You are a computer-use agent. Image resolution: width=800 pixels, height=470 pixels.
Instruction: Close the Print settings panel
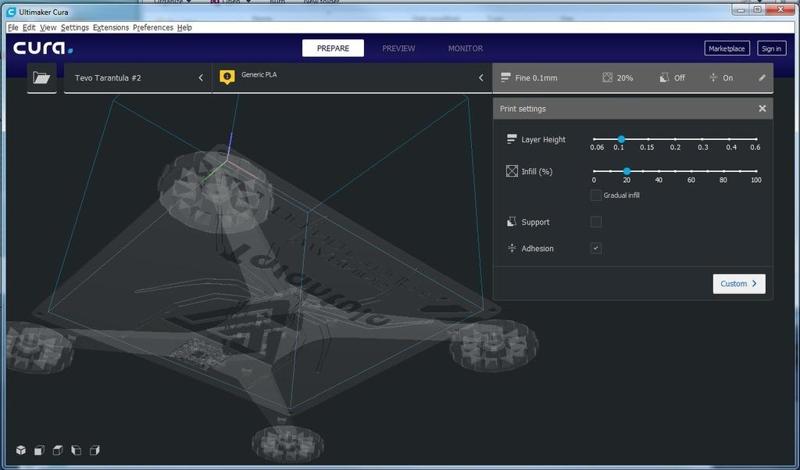click(x=762, y=108)
